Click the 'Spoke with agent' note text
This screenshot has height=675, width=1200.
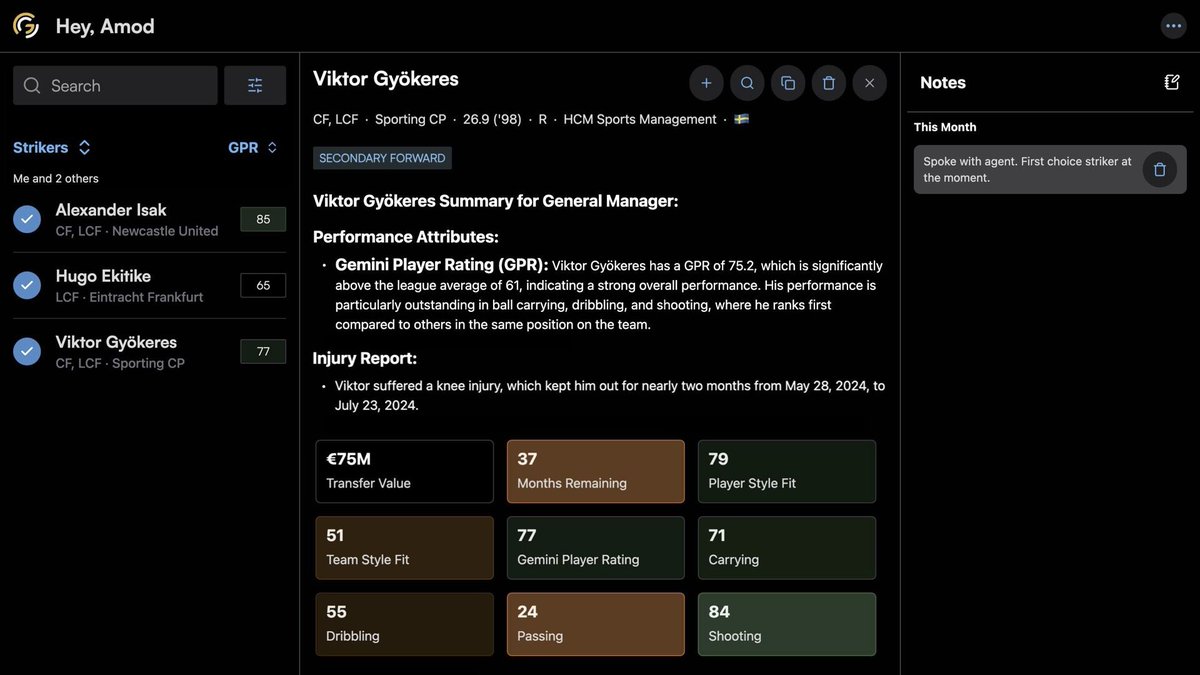(1027, 169)
